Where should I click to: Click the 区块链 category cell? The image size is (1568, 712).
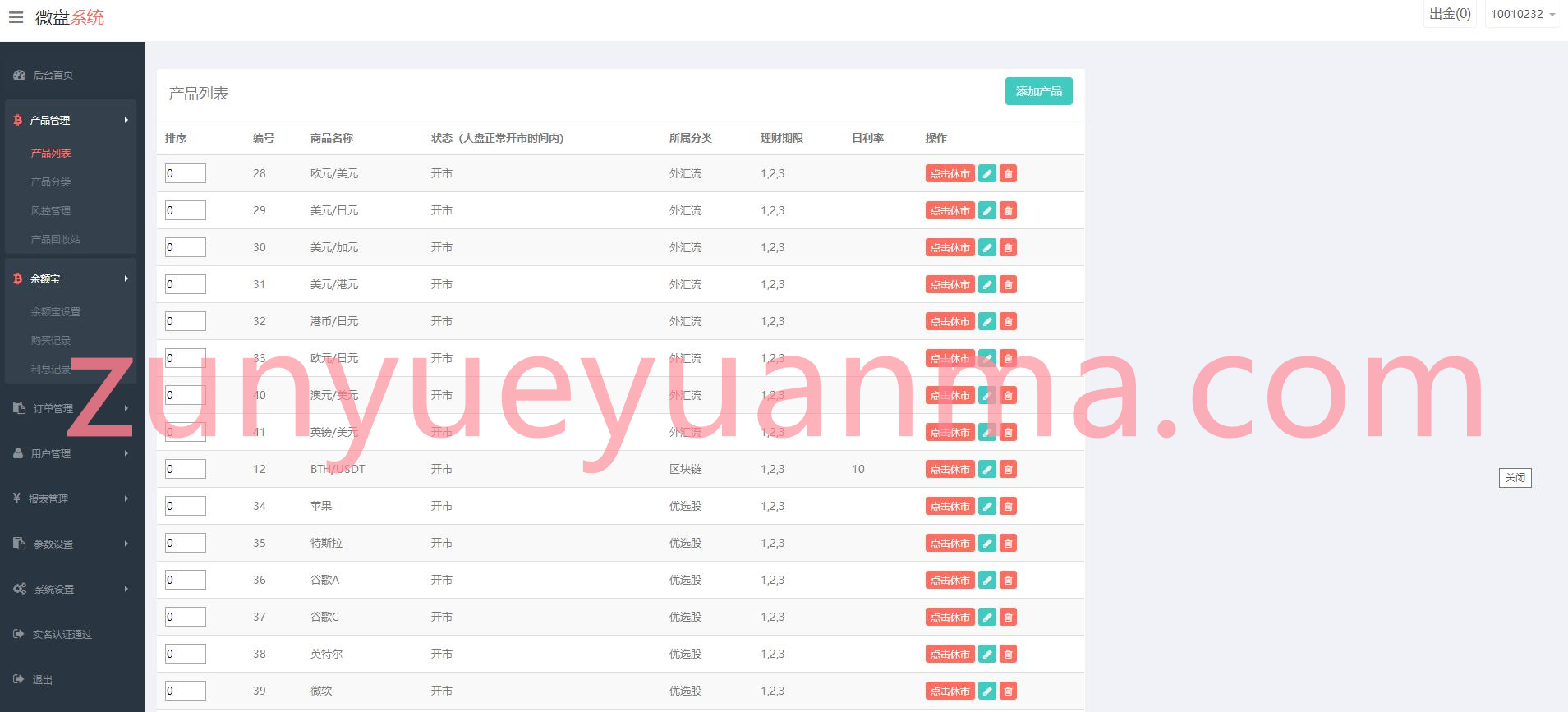pos(685,469)
